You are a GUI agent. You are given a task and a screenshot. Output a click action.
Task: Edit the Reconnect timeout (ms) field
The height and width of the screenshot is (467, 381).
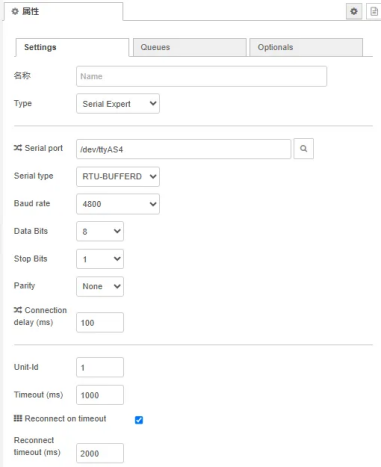100,453
